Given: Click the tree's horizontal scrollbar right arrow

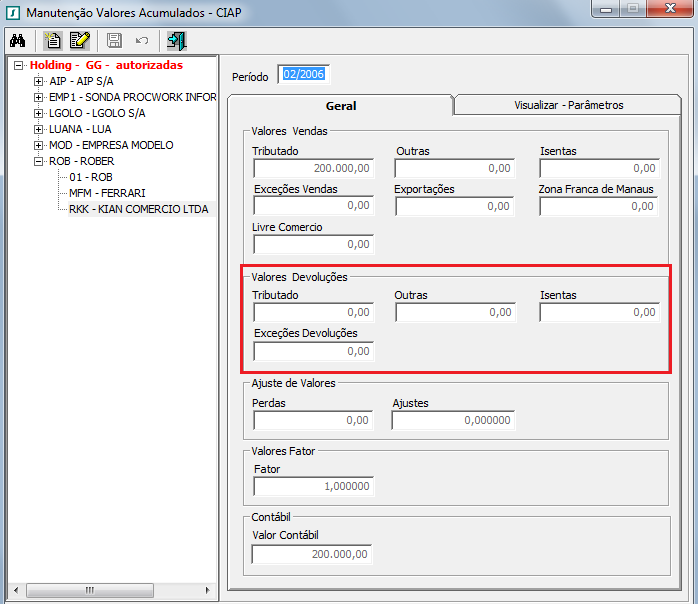Looking at the screenshot, I should (209, 590).
